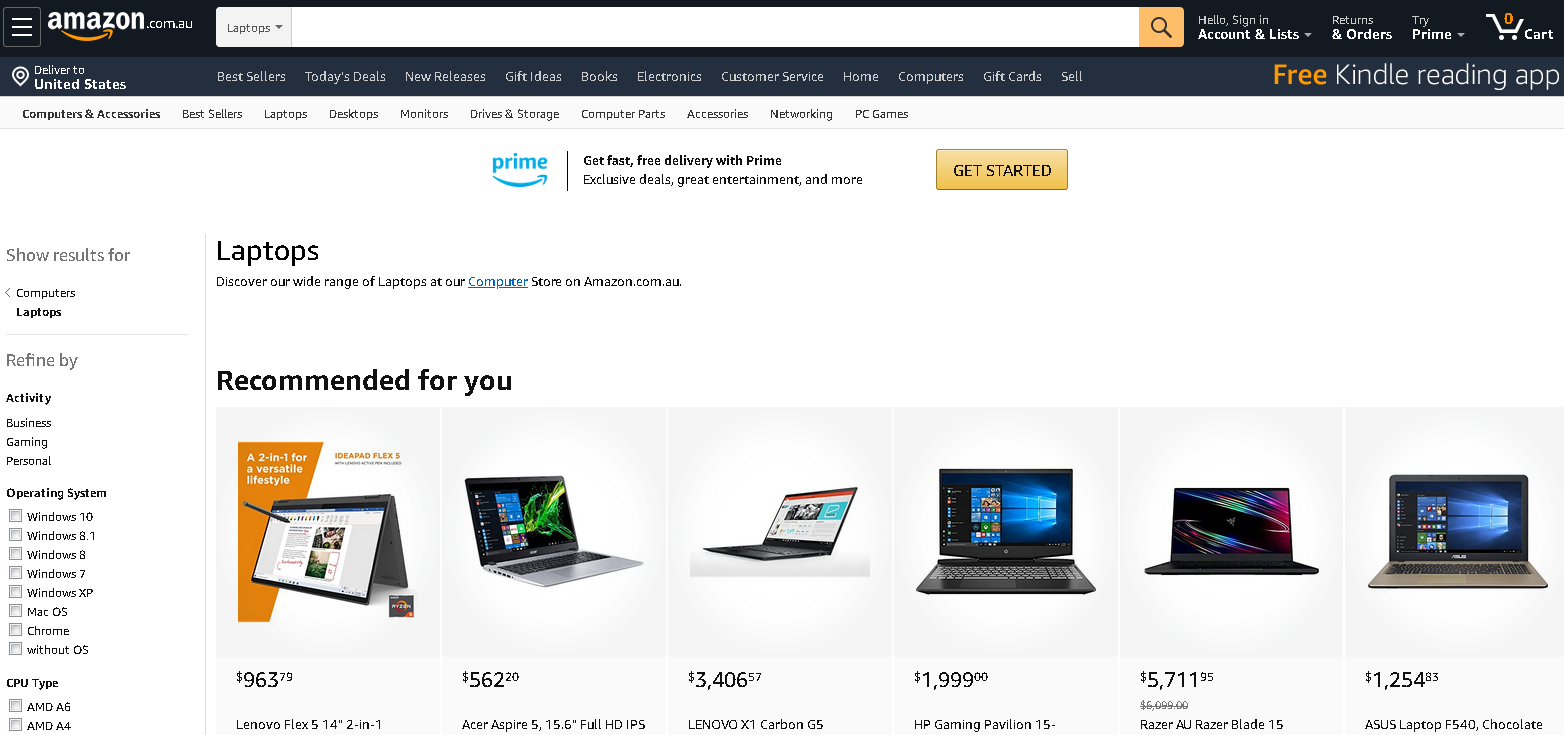Open the shopping cart icon

(1519, 27)
